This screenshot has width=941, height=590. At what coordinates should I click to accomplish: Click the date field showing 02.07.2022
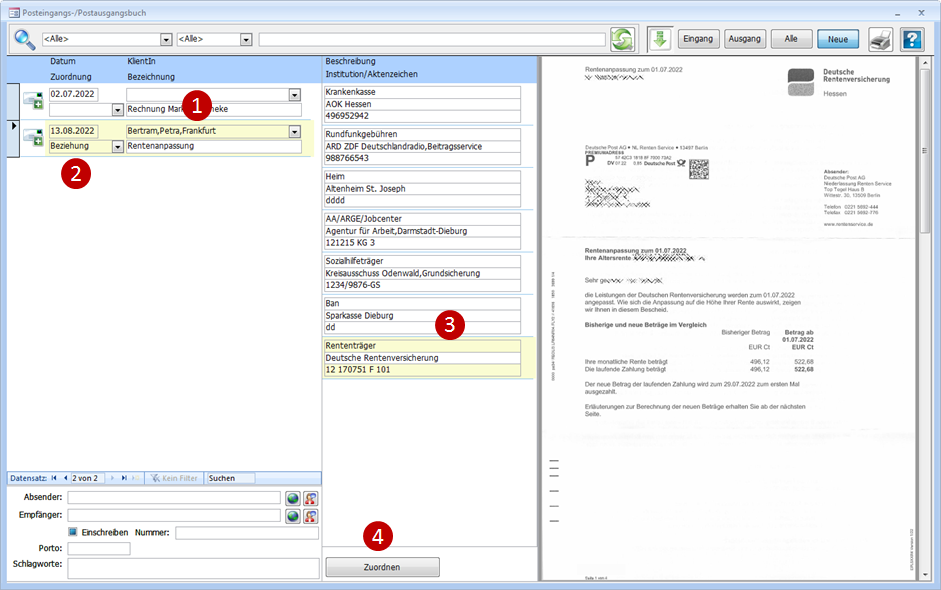[73, 94]
